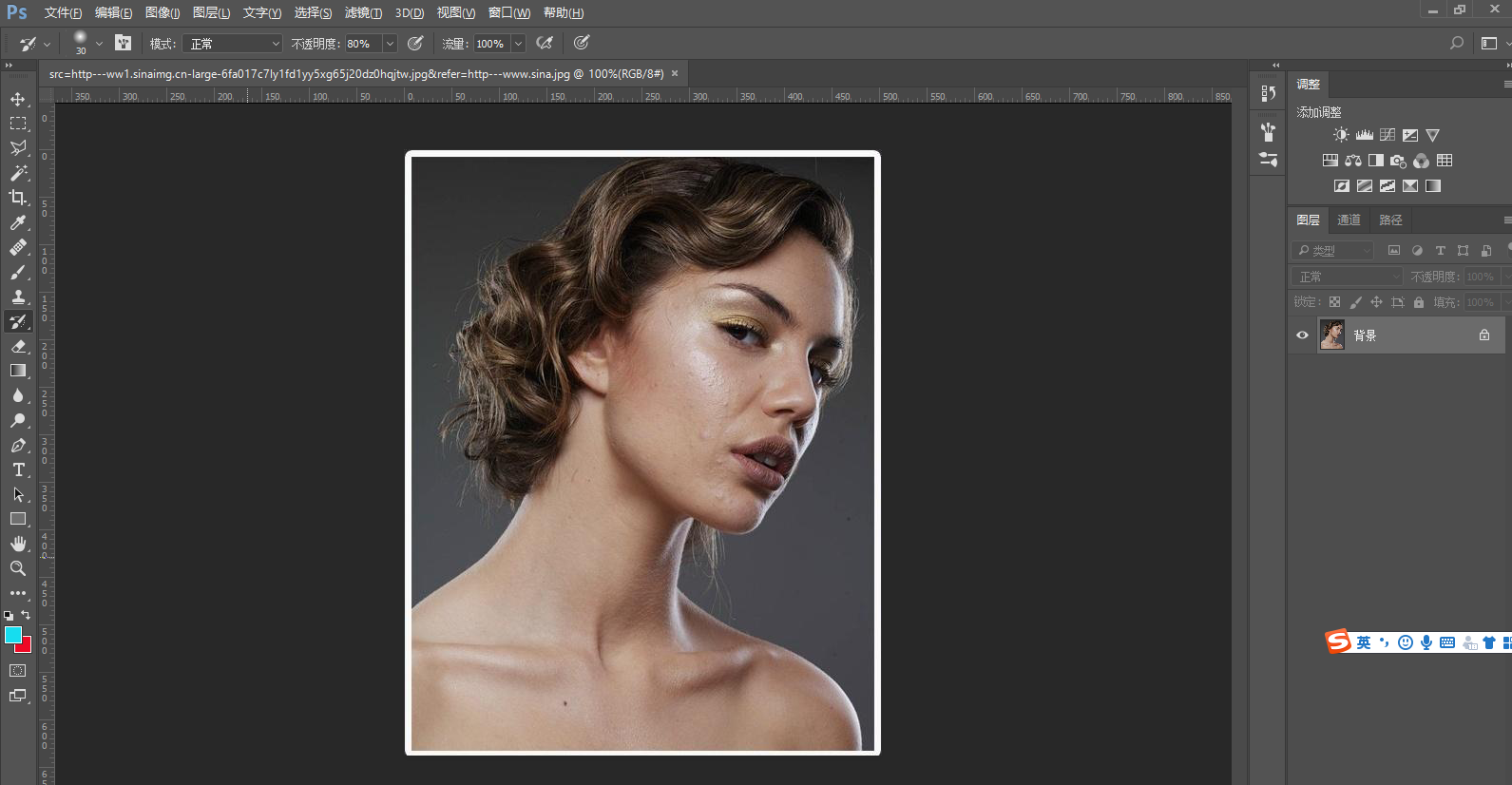
Task: Select the Clone Stamp tool
Action: 18,297
